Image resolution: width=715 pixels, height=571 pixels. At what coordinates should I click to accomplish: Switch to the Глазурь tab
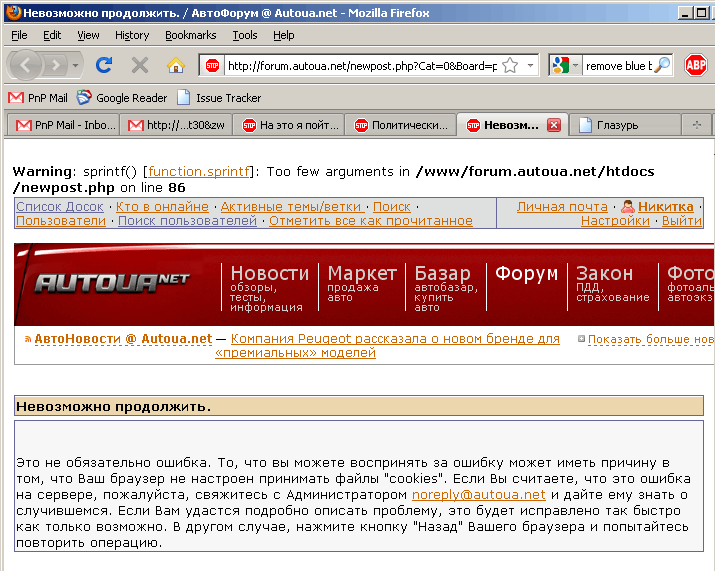[617, 125]
